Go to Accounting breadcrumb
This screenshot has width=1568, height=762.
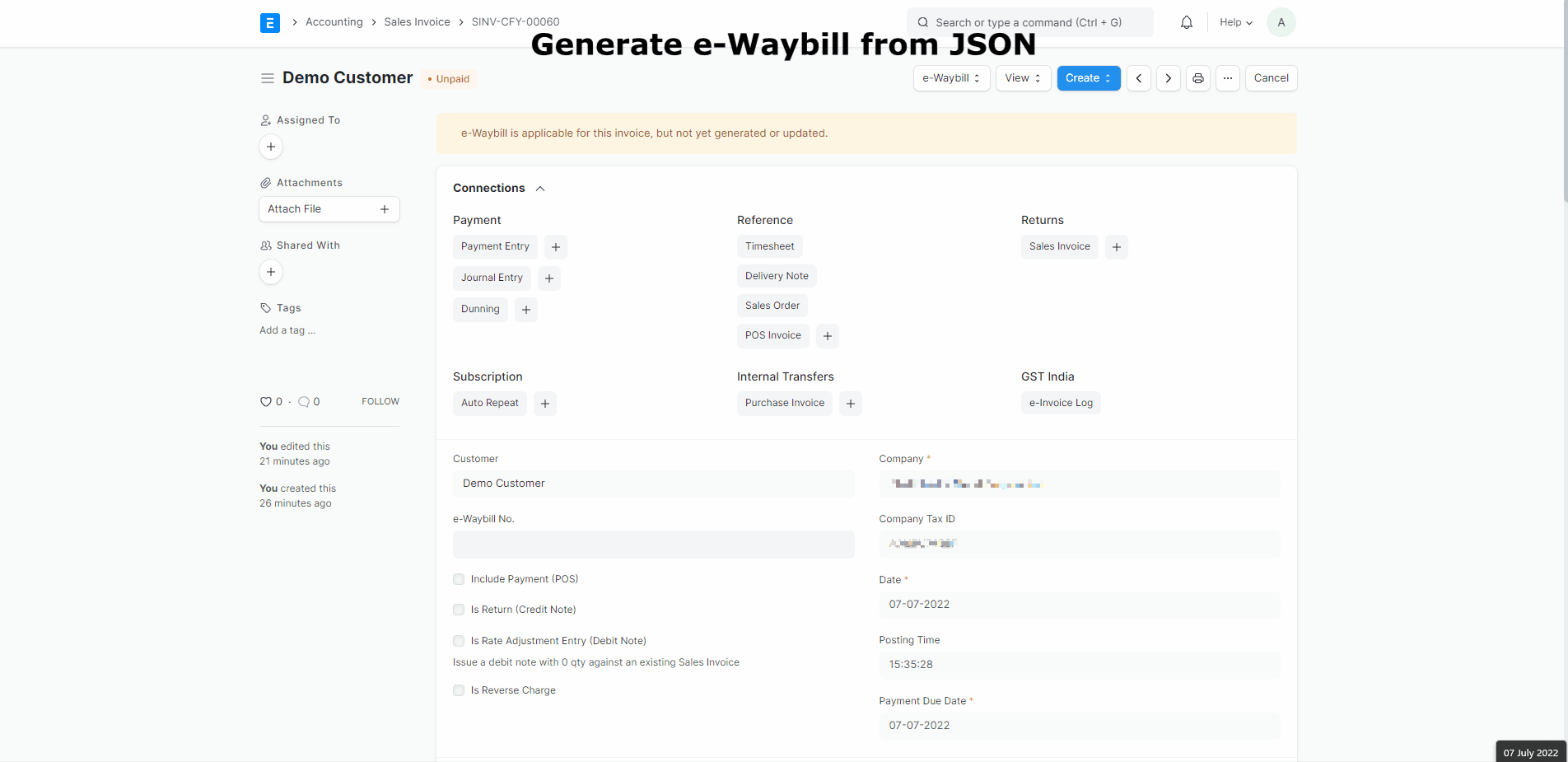[x=334, y=22]
